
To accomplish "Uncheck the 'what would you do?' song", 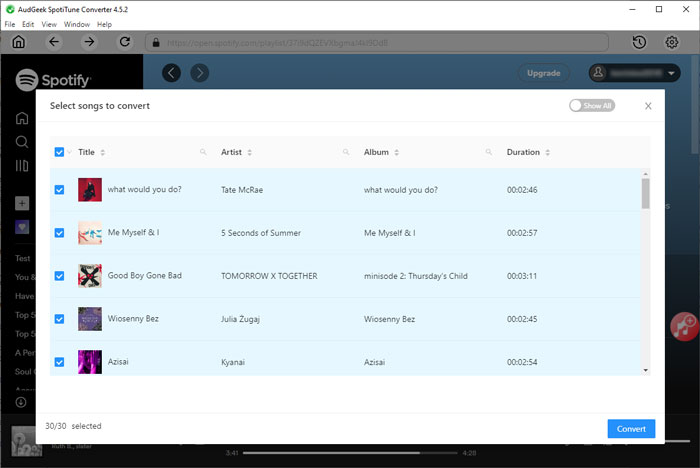I will coord(59,190).
